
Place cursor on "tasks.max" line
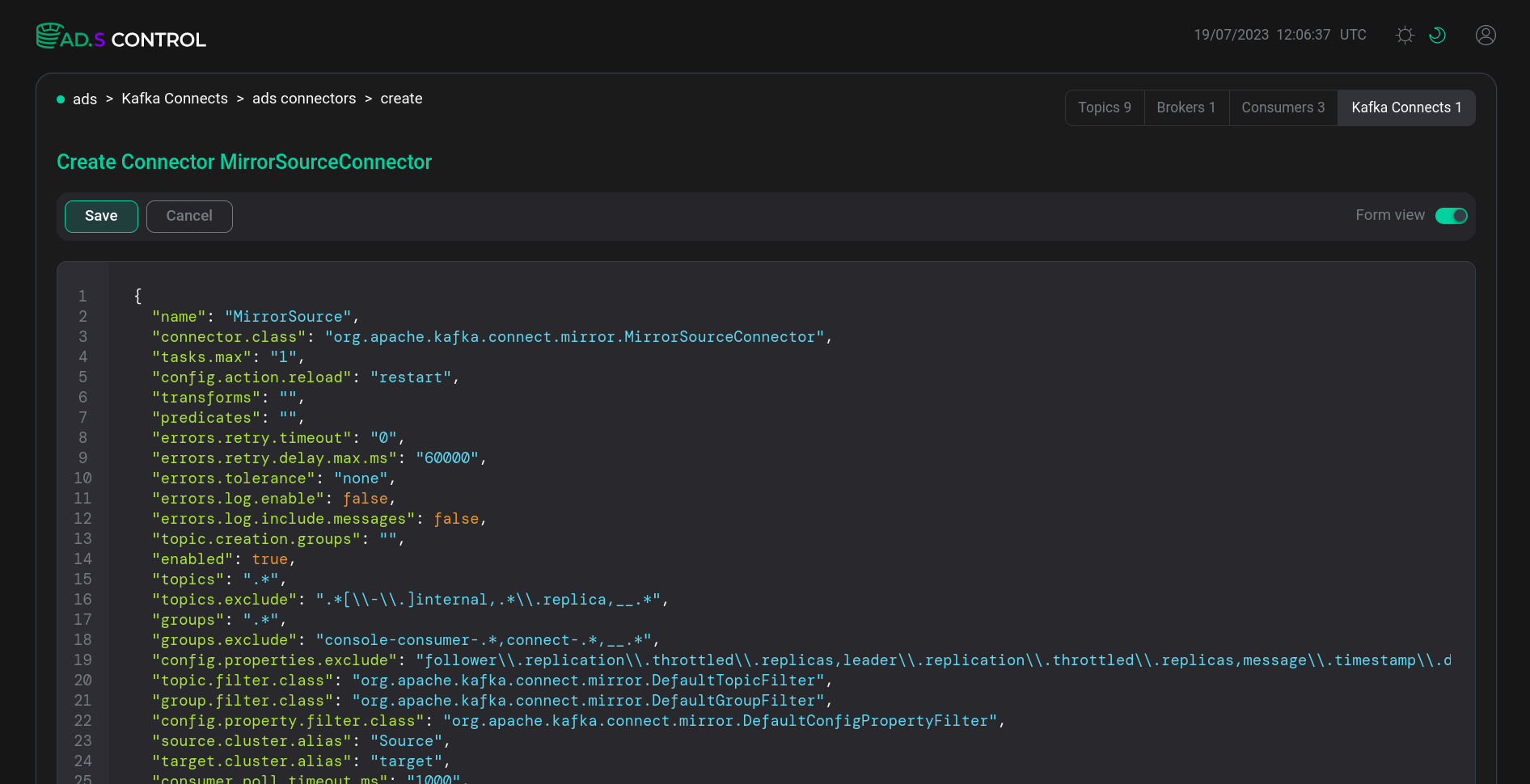[228, 357]
